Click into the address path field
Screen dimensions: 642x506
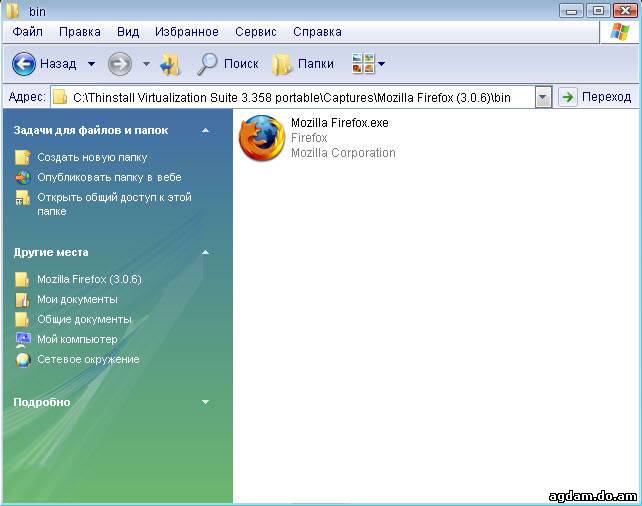292,97
